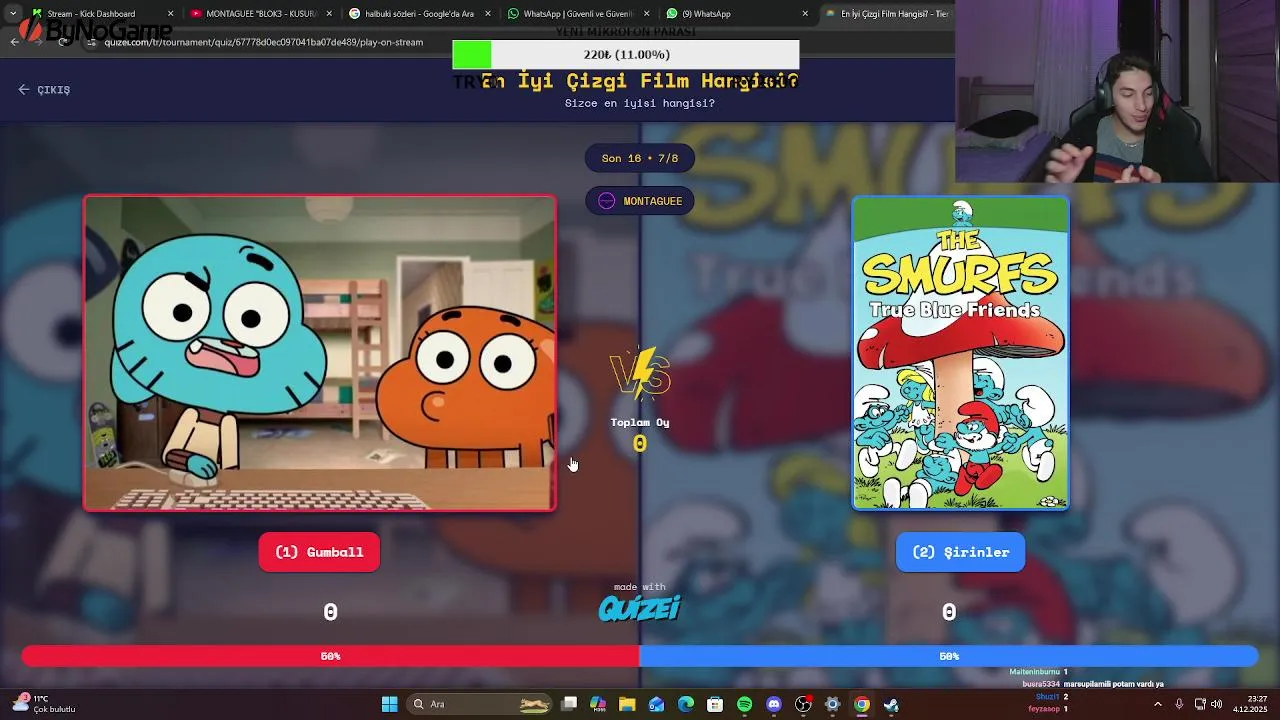Viewport: 1280px width, 720px height.
Task: Click the lightning VS emblem
Action: (x=640, y=373)
